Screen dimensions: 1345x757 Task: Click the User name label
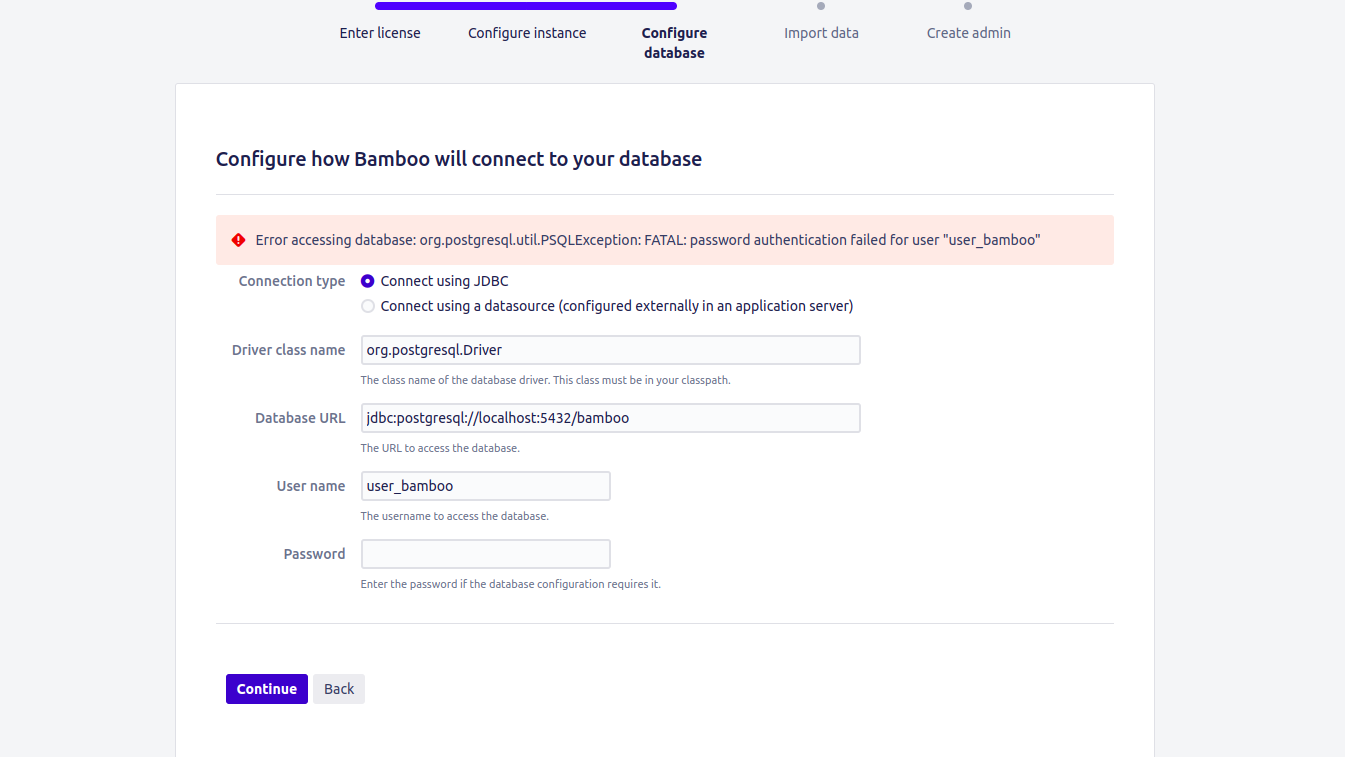311,486
